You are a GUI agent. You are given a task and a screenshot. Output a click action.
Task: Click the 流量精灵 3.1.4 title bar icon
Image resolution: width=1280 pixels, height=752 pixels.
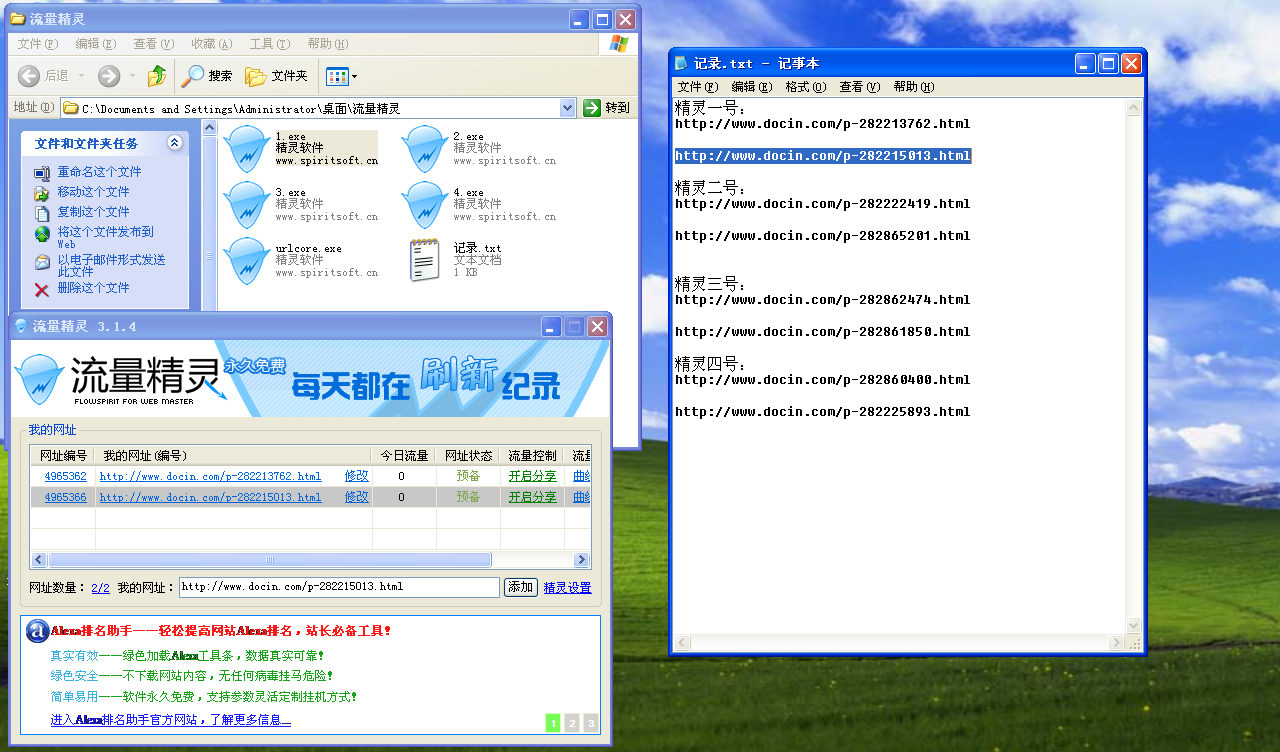(x=20, y=326)
